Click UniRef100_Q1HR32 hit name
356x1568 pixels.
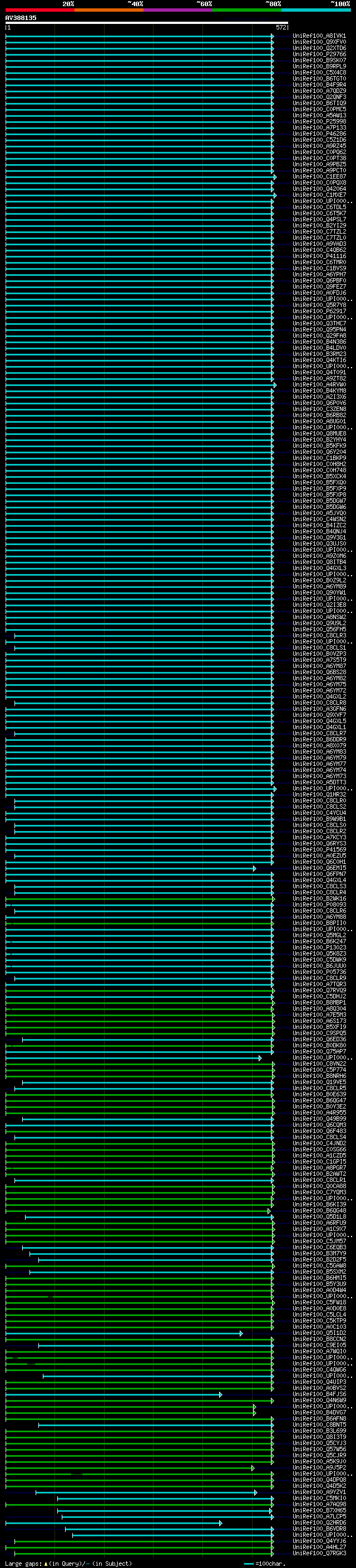(x=319, y=794)
